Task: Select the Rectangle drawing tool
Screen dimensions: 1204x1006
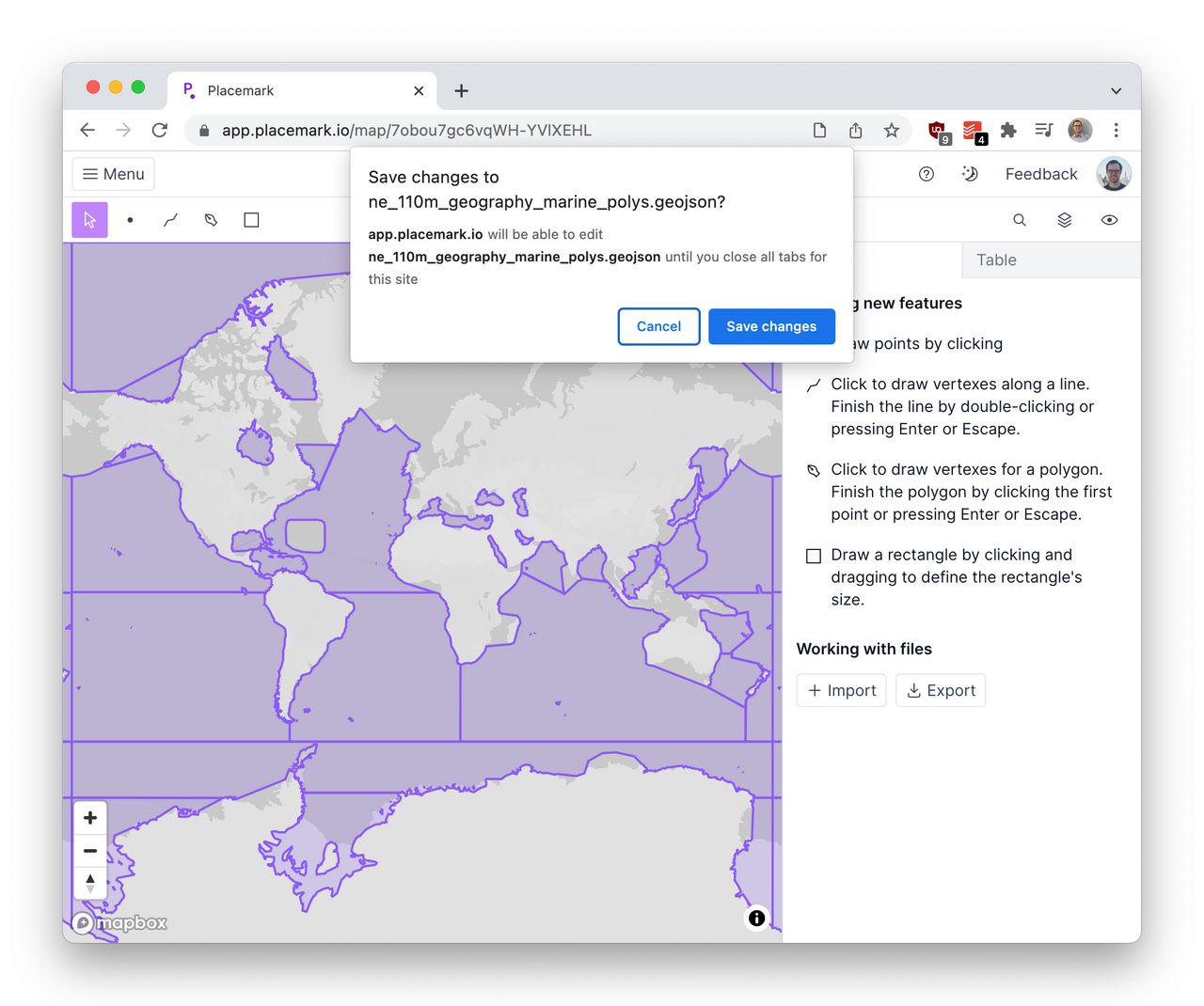Action: point(250,219)
